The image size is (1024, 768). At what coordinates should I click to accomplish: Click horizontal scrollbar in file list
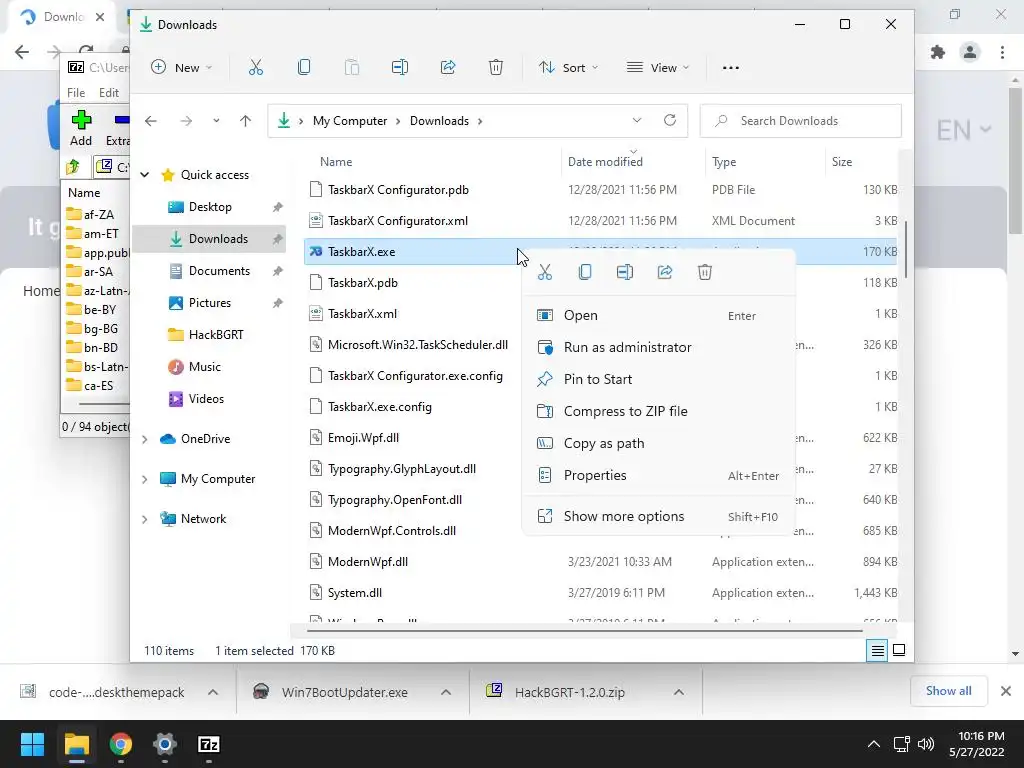tap(584, 631)
